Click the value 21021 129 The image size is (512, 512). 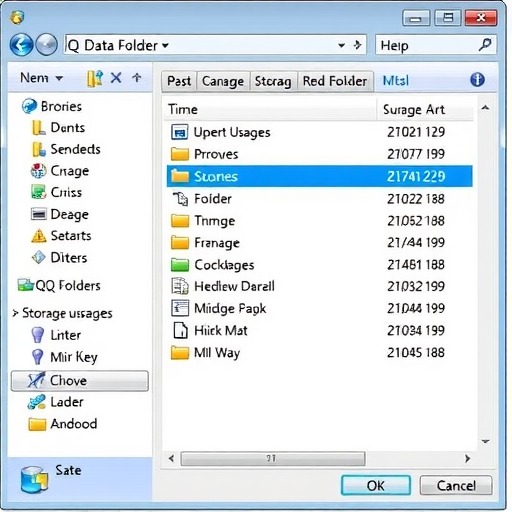(x=416, y=132)
